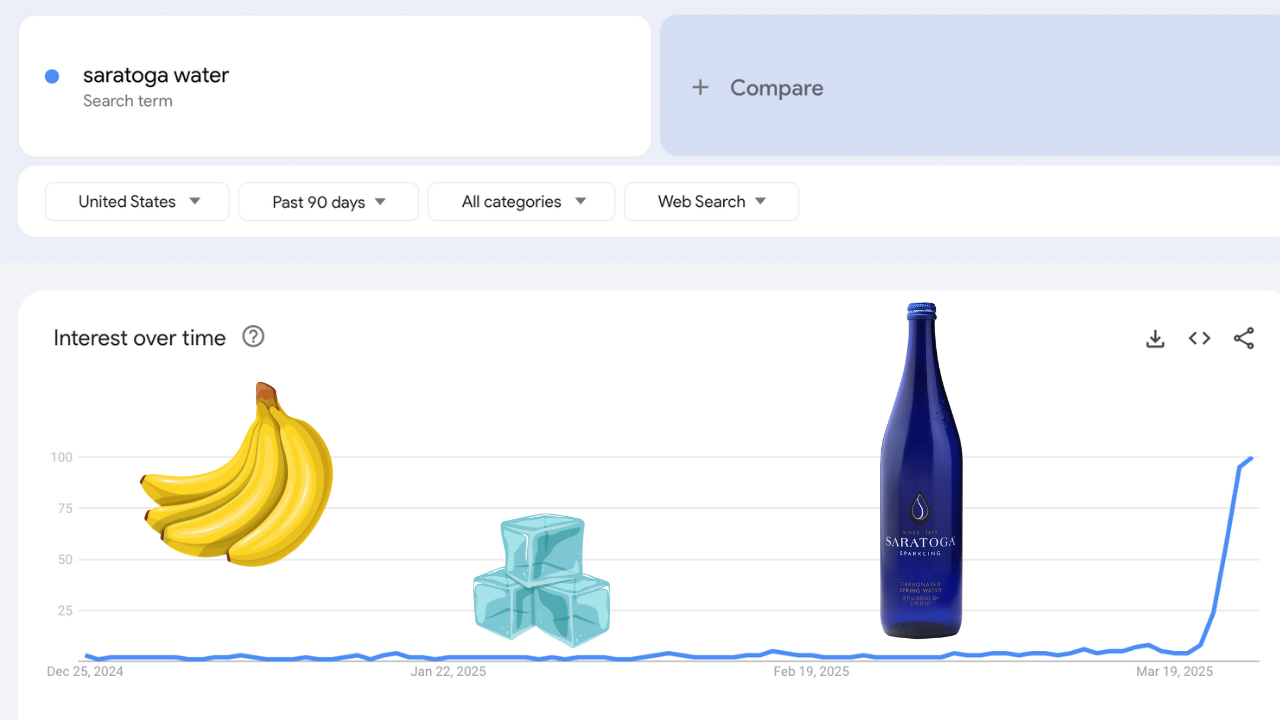The image size is (1280, 720).
Task: Click the saratoga water search term
Action: [x=156, y=76]
